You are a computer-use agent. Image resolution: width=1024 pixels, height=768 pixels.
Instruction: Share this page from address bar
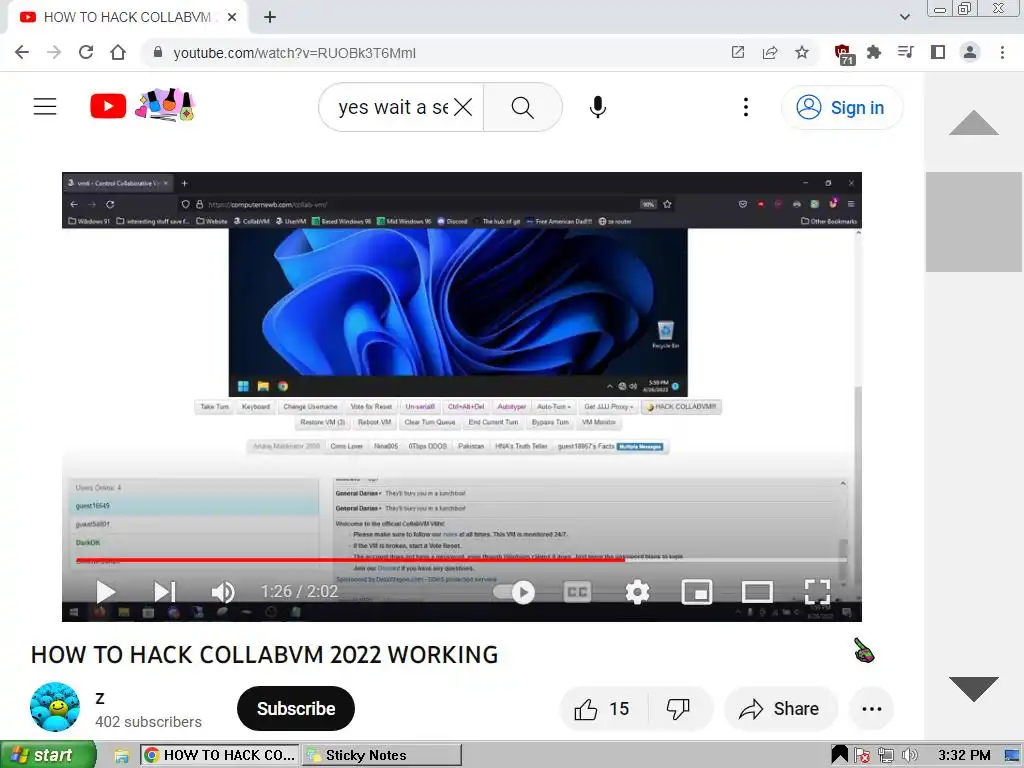(770, 52)
